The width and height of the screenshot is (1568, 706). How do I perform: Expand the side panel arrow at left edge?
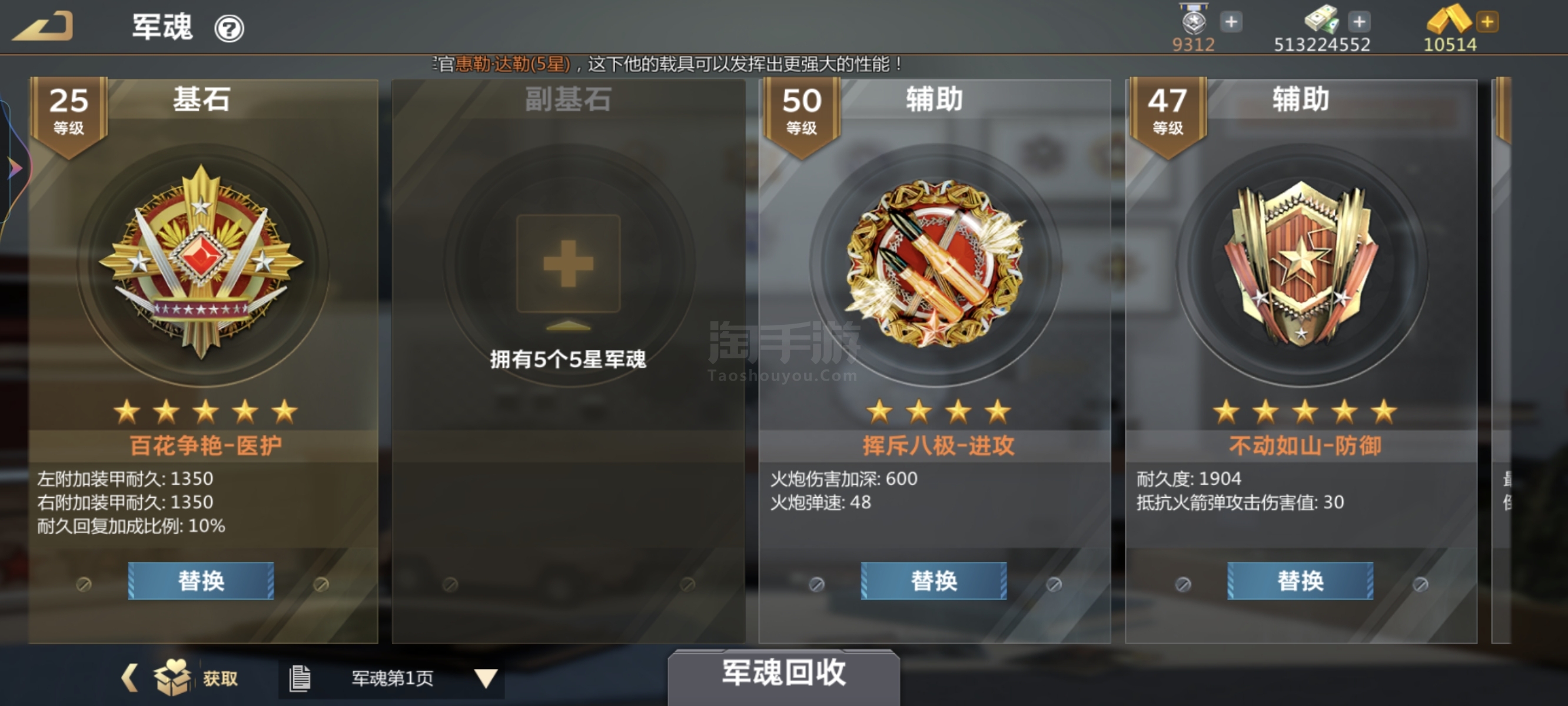click(x=15, y=167)
